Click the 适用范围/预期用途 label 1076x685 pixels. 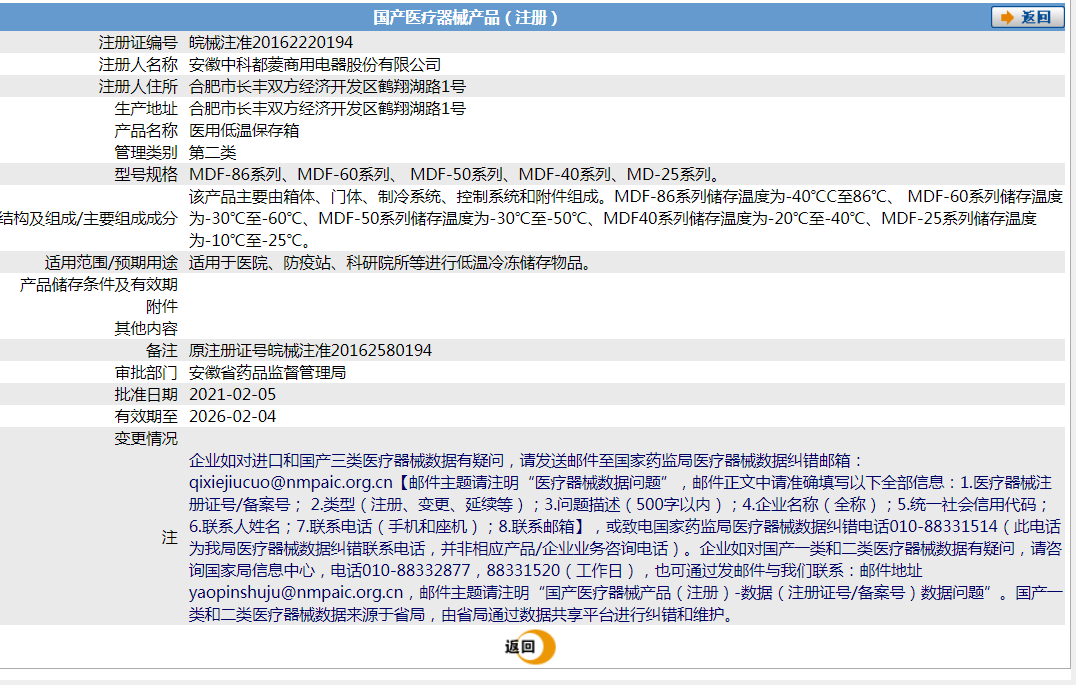pos(111,262)
